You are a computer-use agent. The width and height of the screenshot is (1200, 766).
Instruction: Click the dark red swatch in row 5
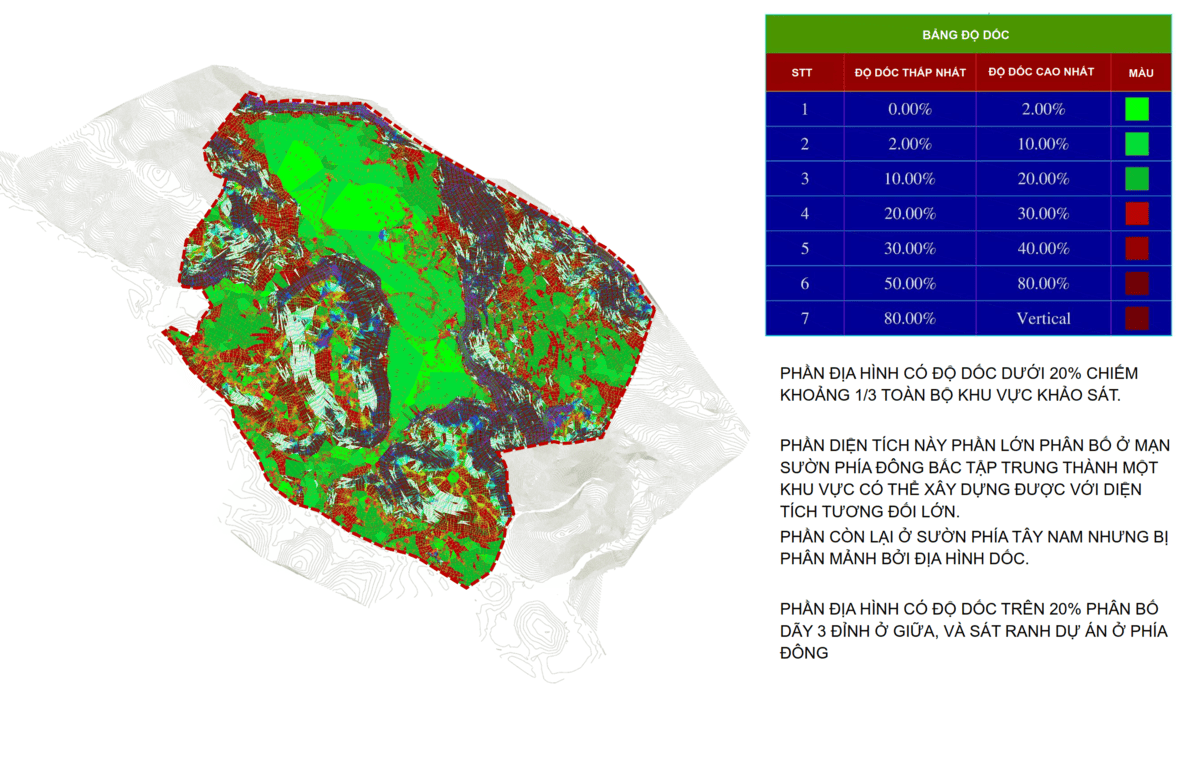1136,248
